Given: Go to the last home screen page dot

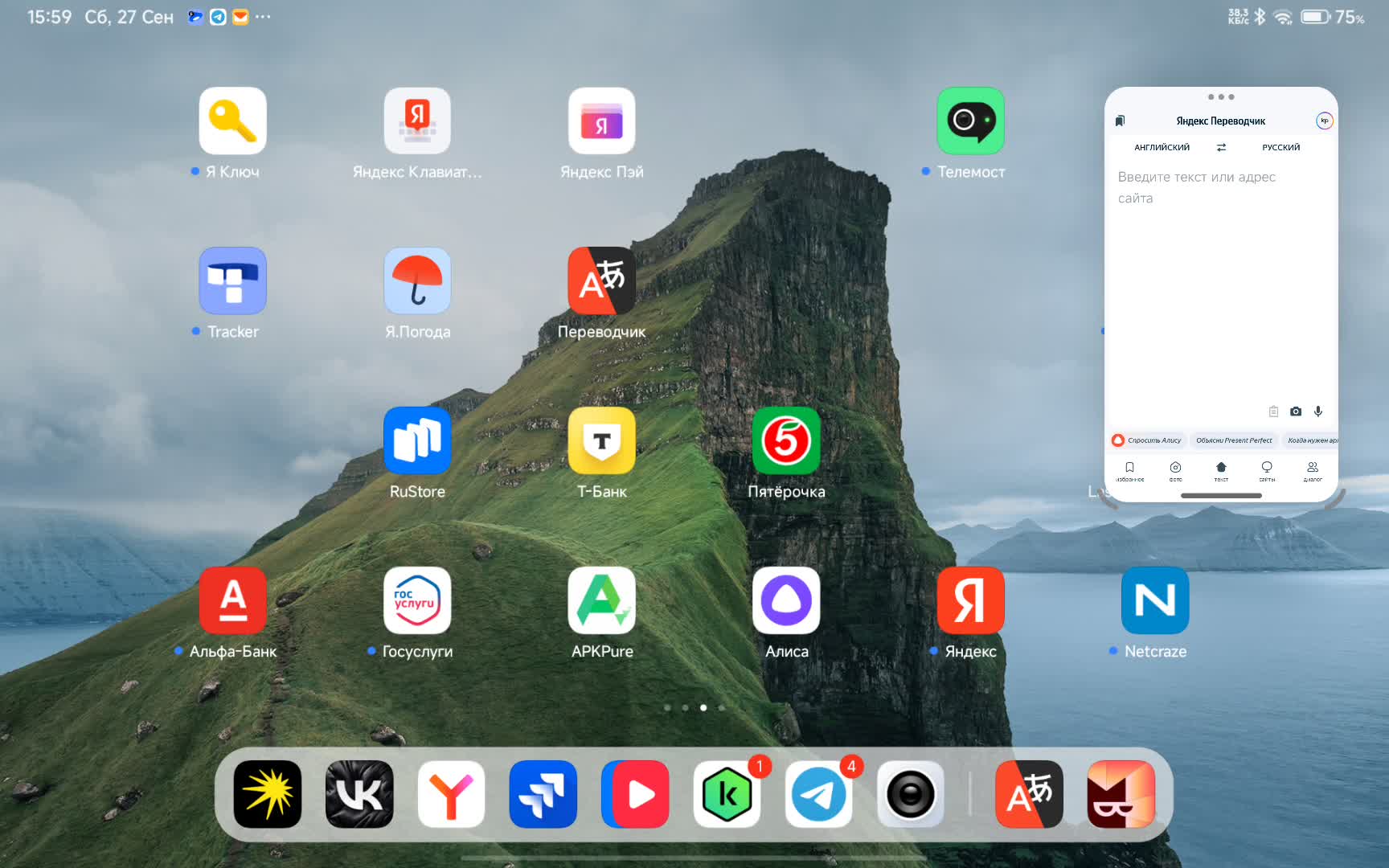Looking at the screenshot, I should (722, 708).
